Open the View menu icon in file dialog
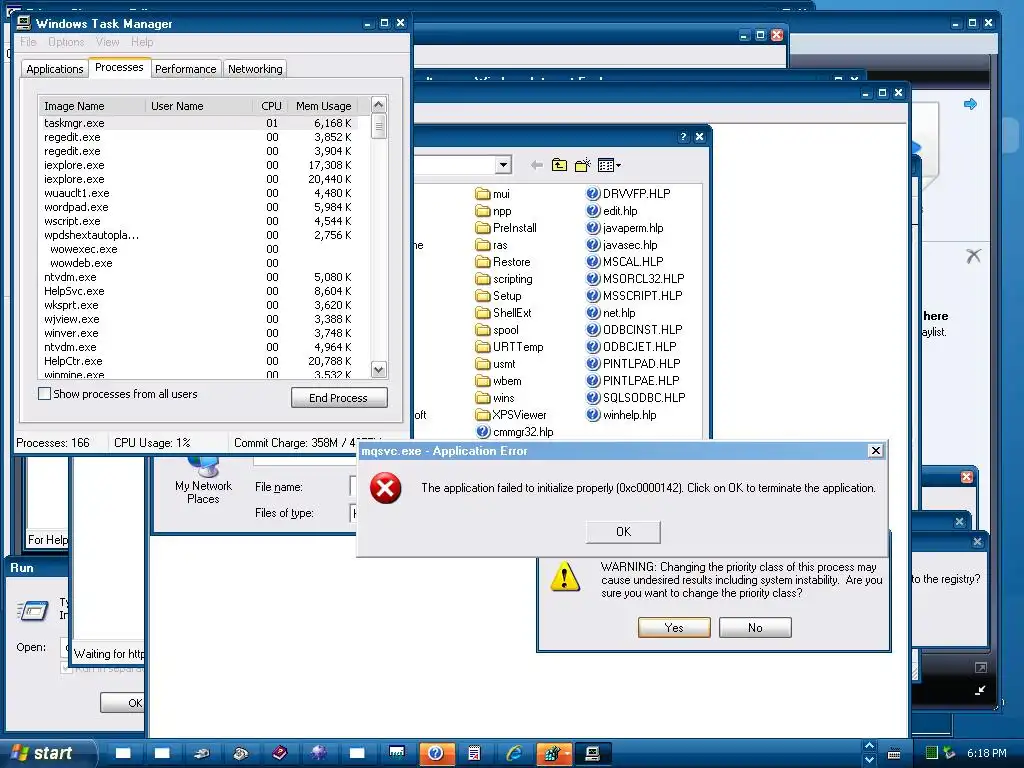 pyautogui.click(x=609, y=165)
